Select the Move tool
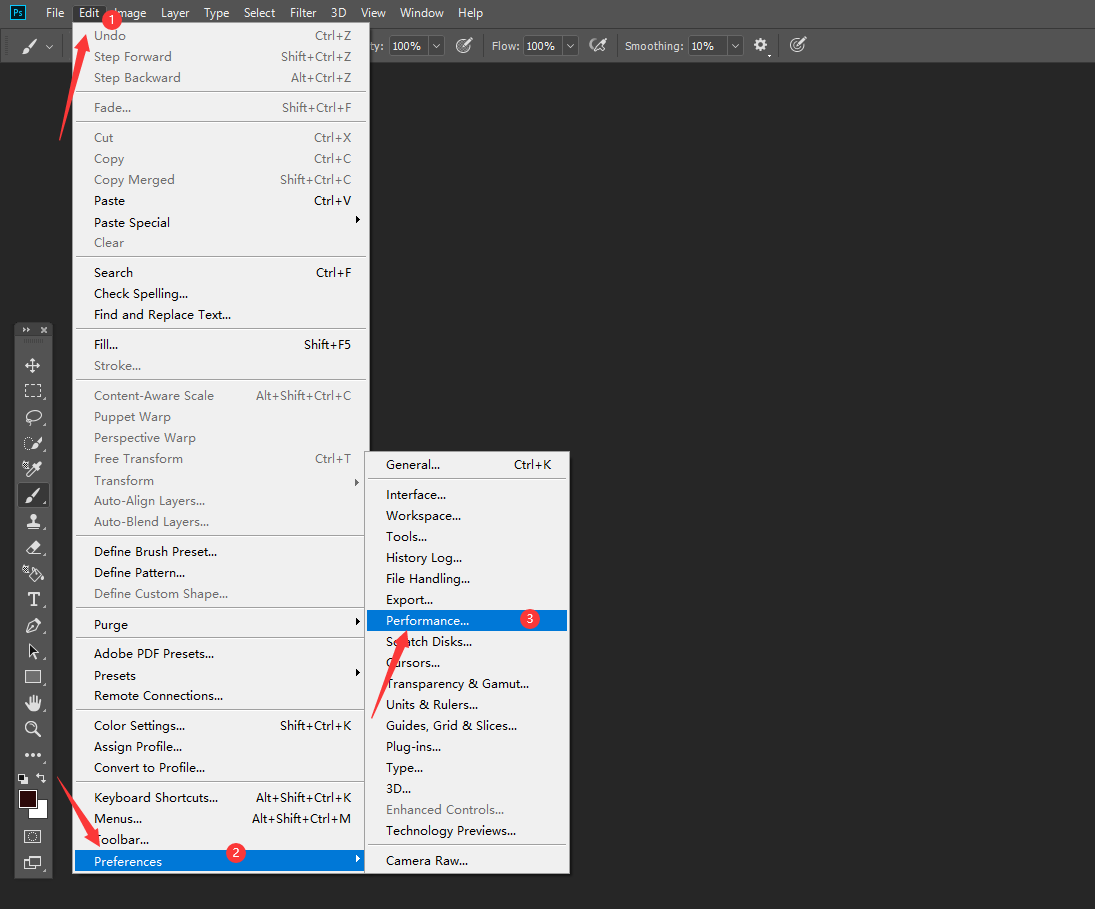The image size is (1095, 909). click(32, 365)
